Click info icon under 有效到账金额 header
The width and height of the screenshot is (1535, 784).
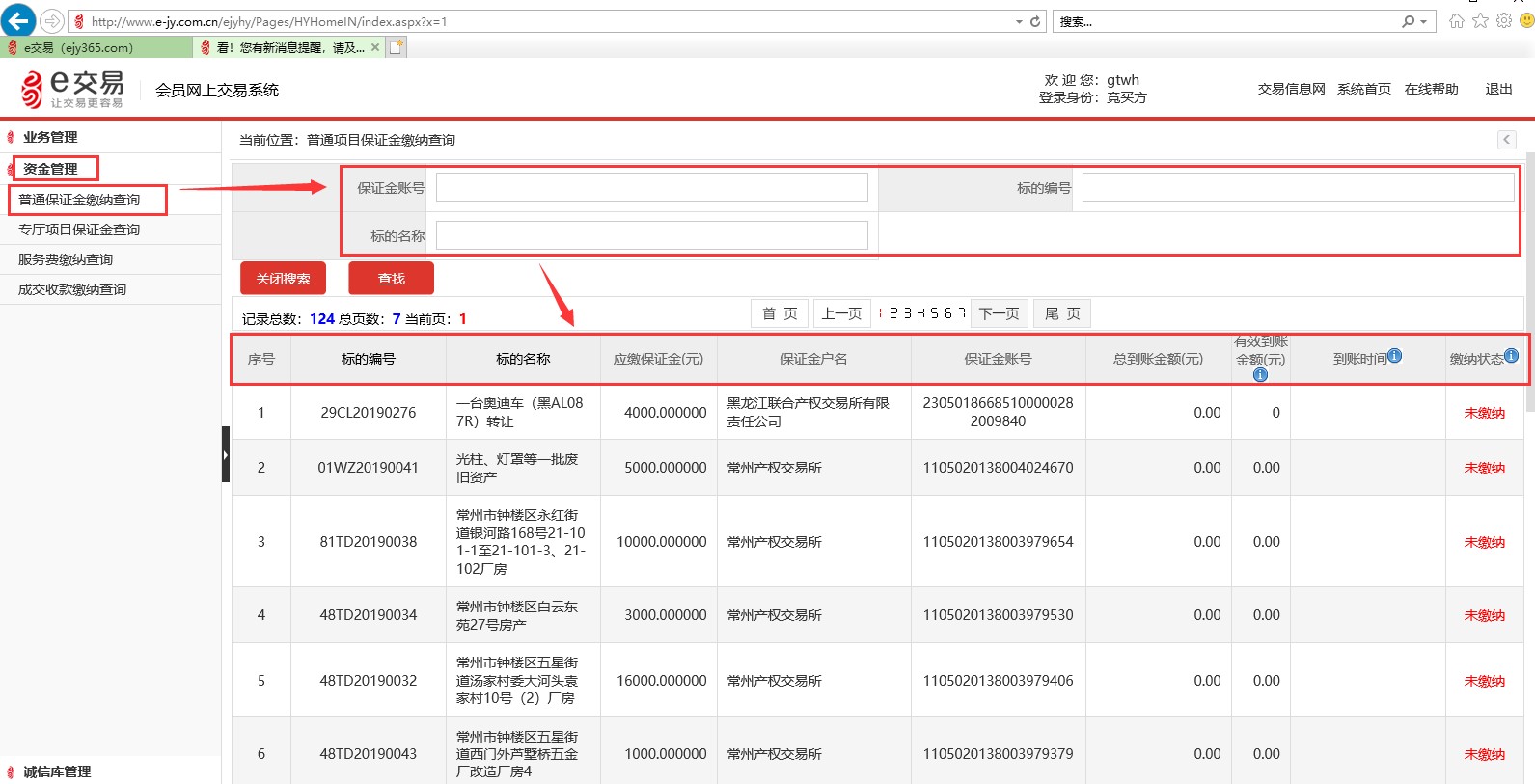[x=1260, y=375]
